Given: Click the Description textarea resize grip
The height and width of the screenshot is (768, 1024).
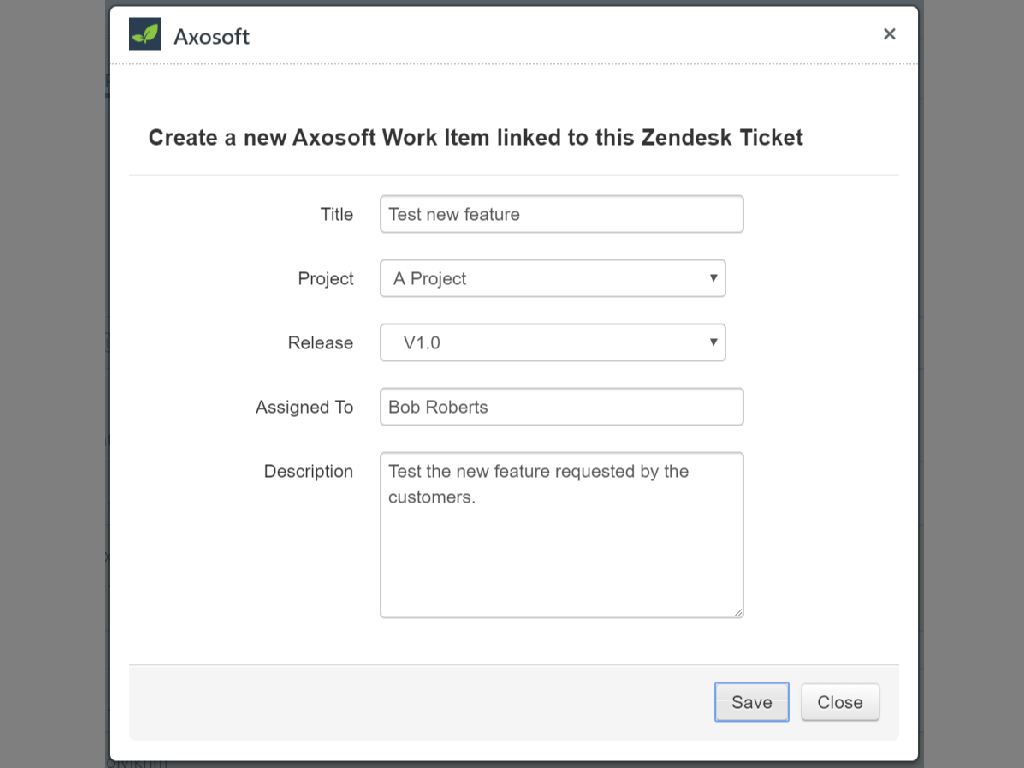Looking at the screenshot, I should tap(738, 612).
